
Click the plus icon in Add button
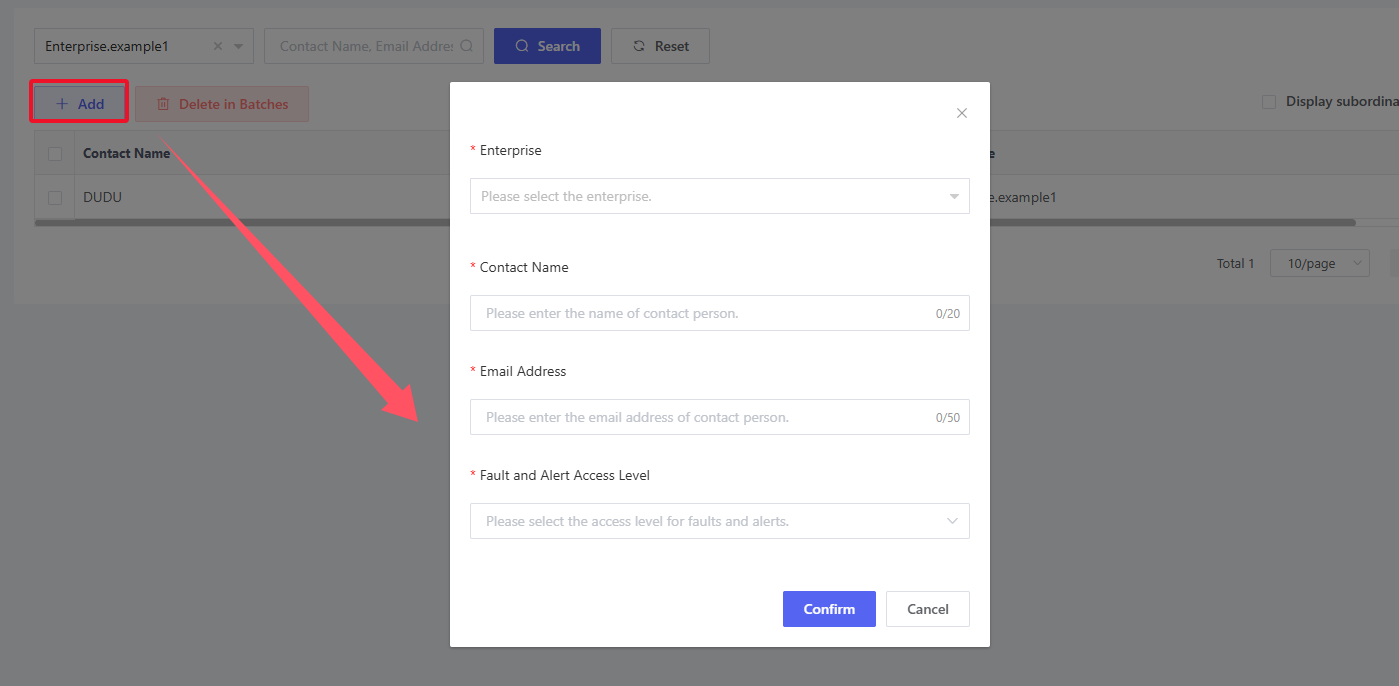[x=62, y=104]
